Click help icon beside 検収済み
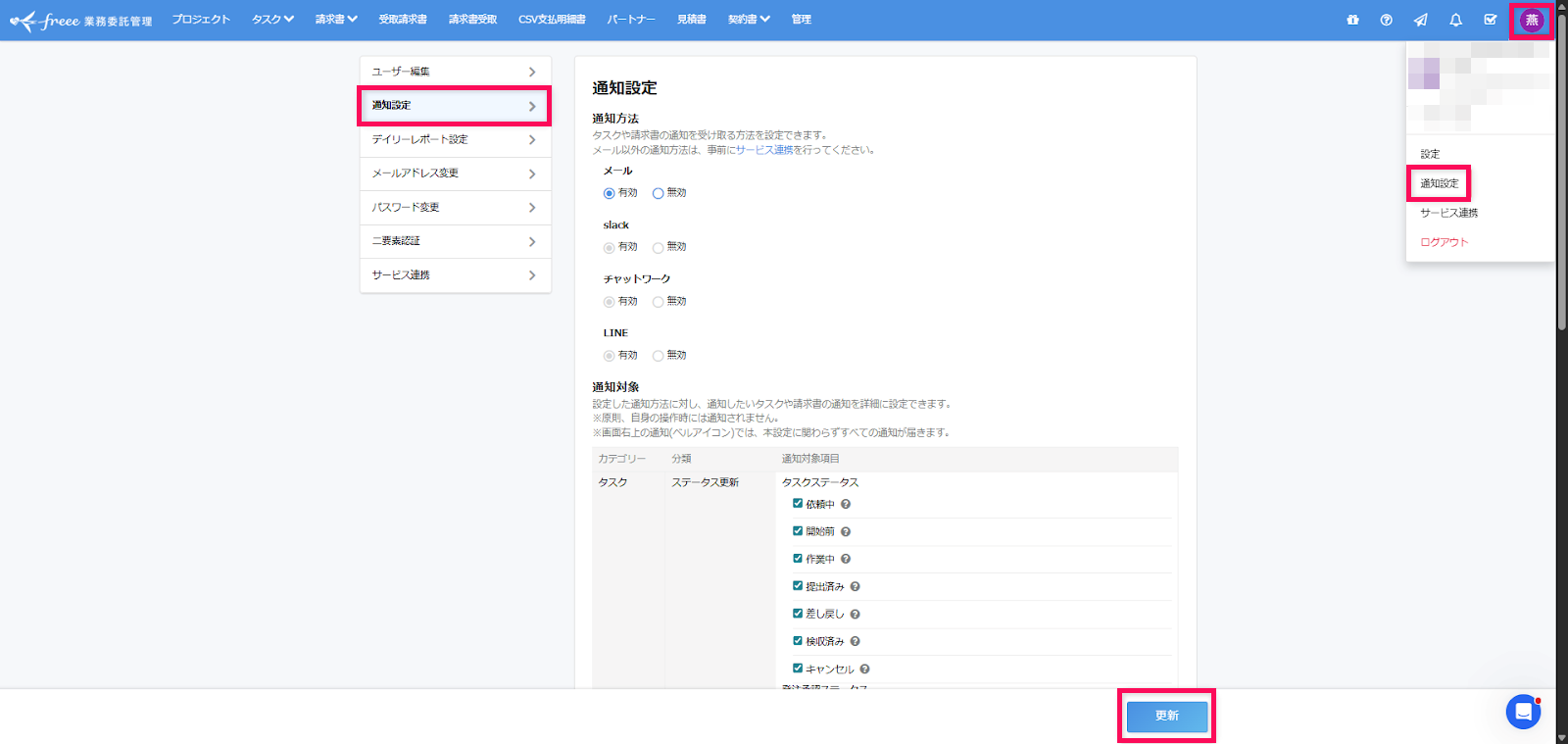 click(856, 641)
